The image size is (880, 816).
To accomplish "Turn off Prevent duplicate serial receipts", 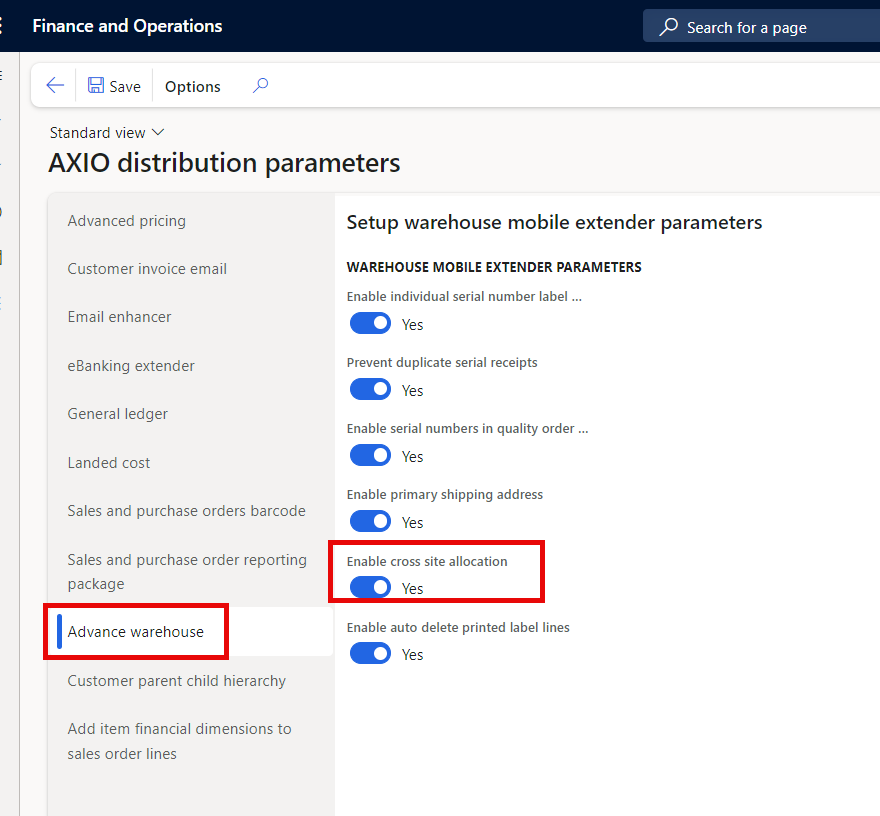I will (x=370, y=389).
